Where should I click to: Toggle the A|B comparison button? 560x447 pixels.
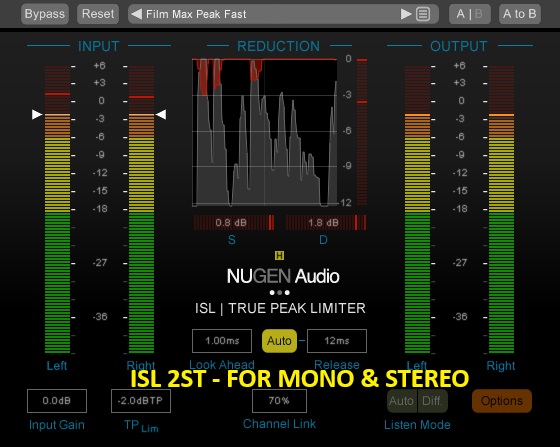pos(470,14)
